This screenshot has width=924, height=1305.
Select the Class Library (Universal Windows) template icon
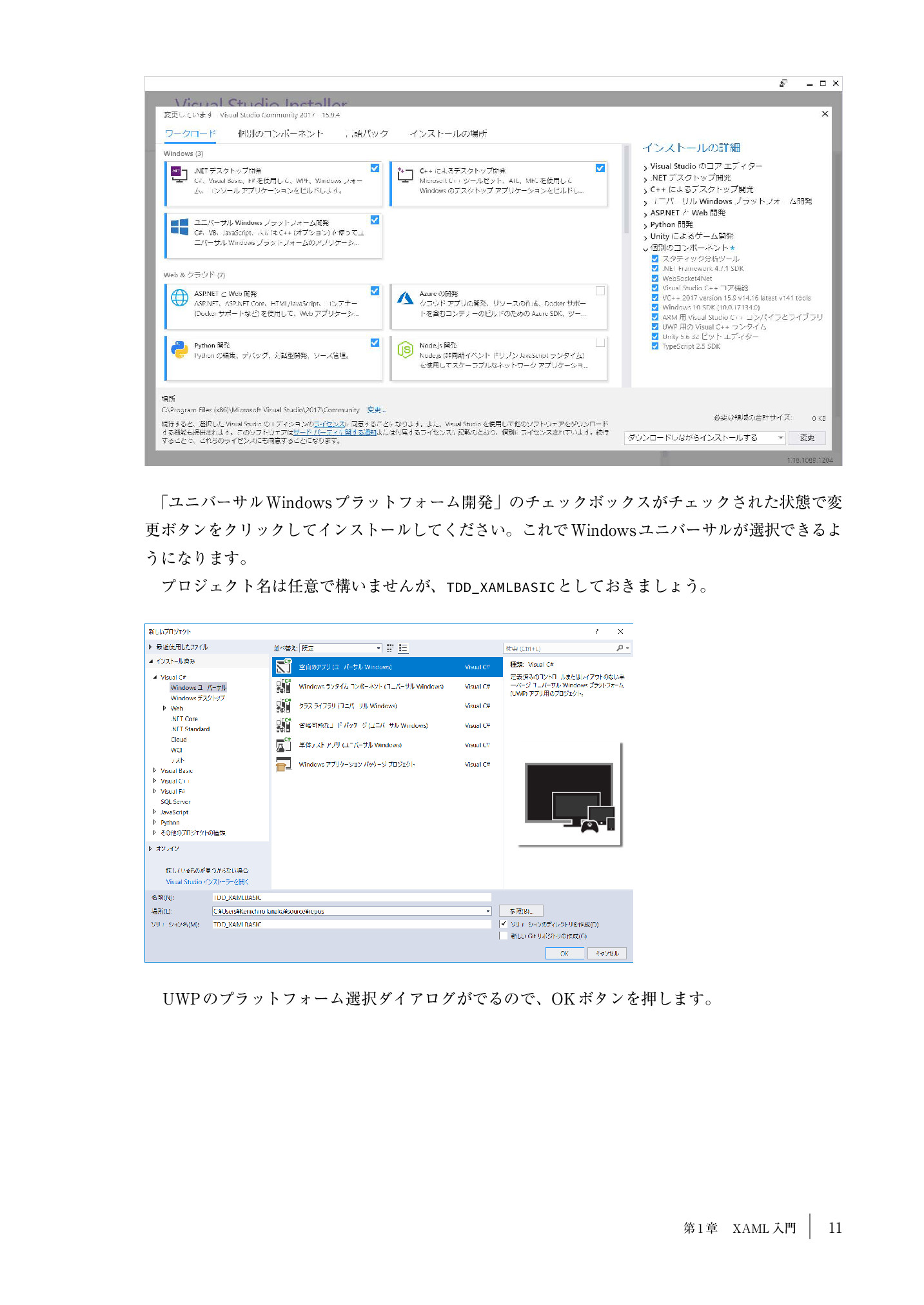click(x=283, y=705)
